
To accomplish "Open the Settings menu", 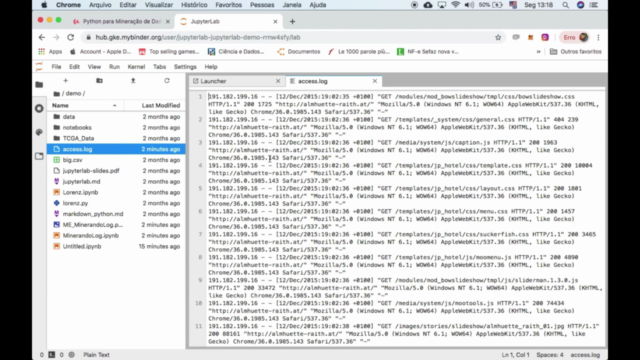I will 185,67.
